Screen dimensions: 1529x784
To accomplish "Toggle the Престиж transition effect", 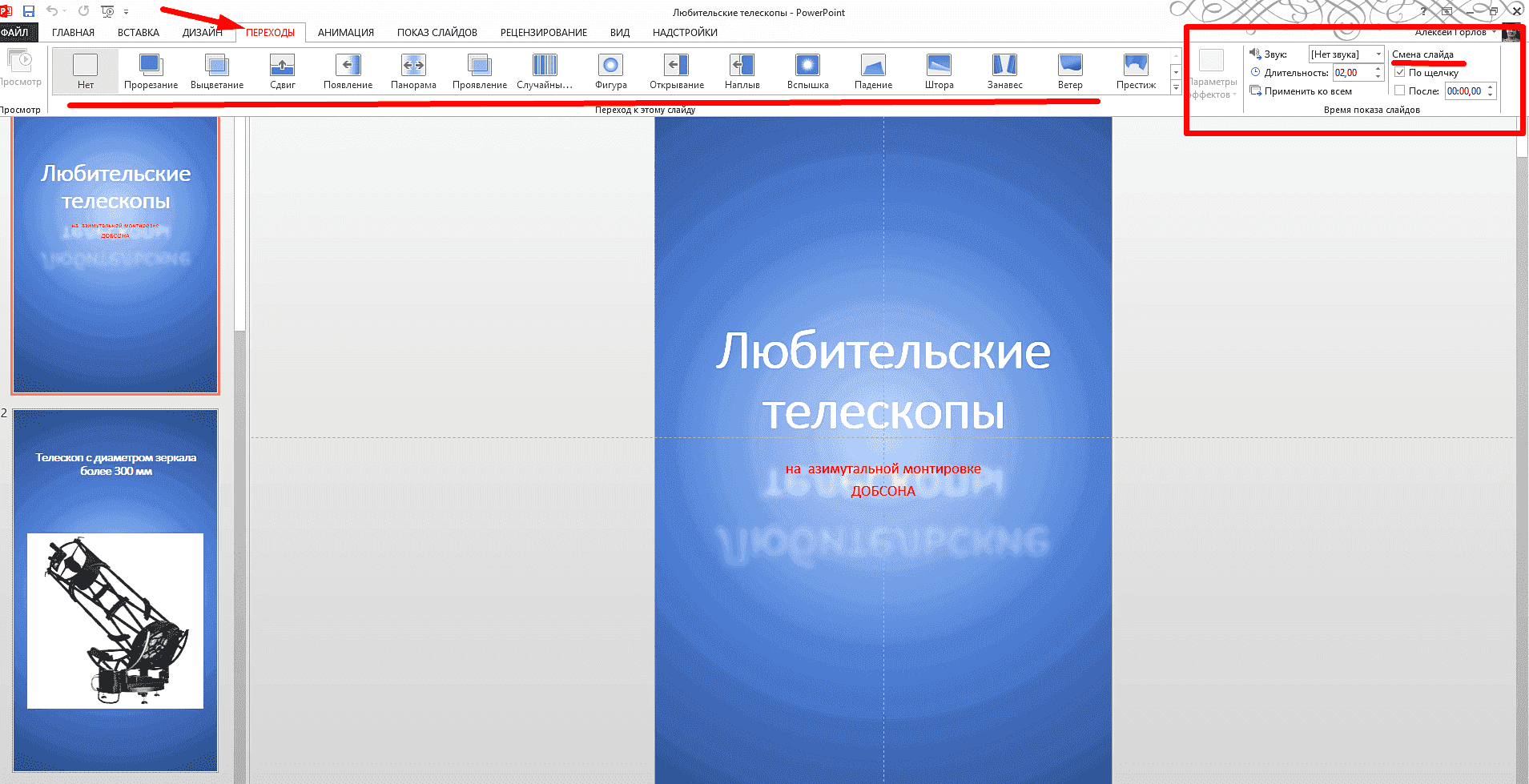I will pos(1136,70).
